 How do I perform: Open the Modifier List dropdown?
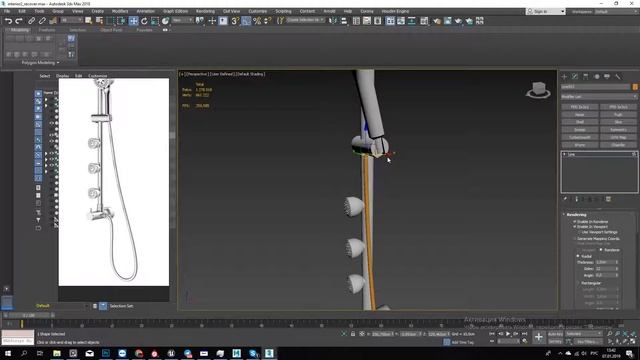(598, 97)
